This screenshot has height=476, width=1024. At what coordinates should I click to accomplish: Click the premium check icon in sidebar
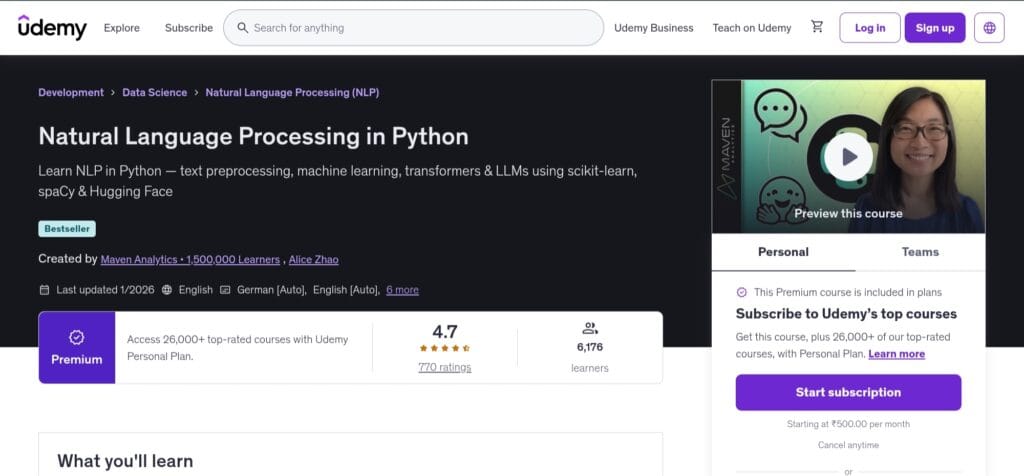click(x=741, y=293)
